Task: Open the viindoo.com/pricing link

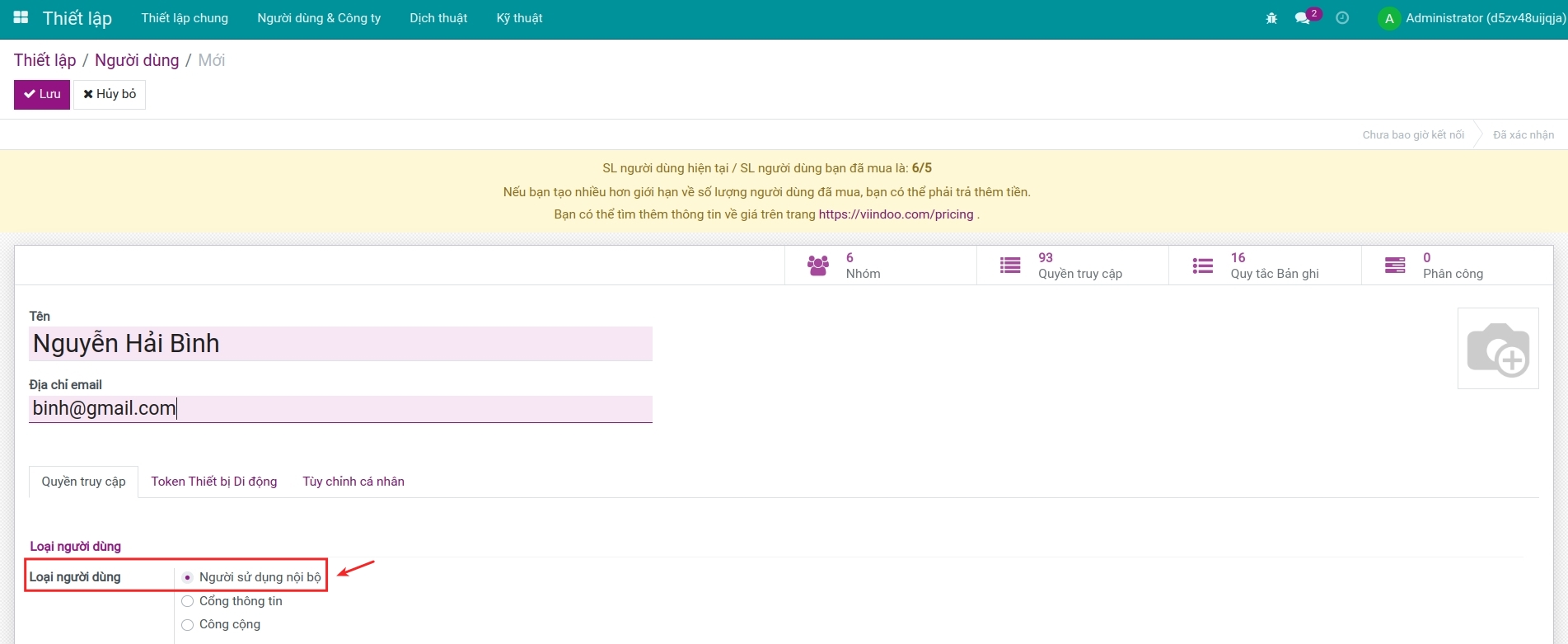Action: [896, 214]
